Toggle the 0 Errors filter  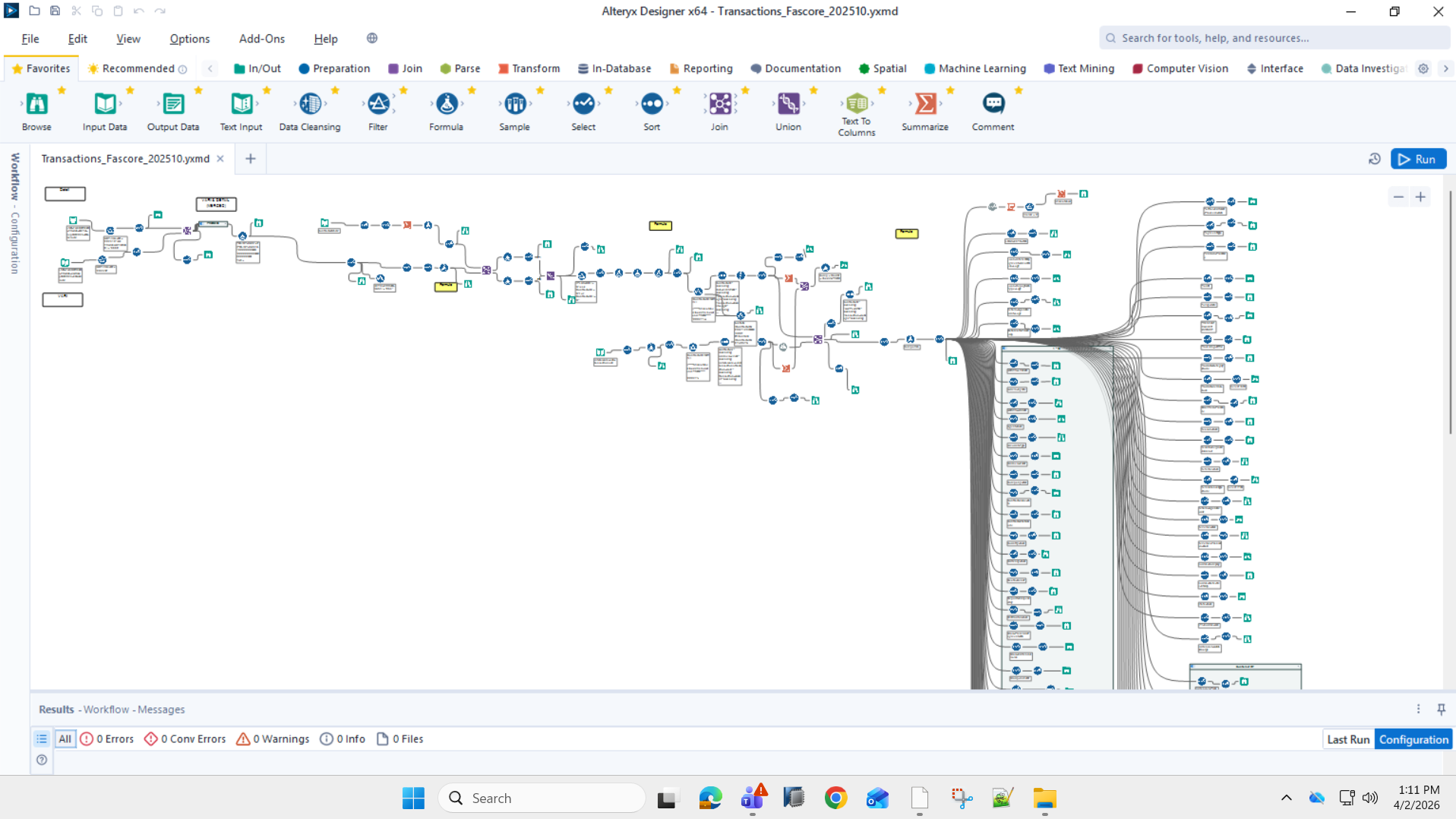(107, 738)
